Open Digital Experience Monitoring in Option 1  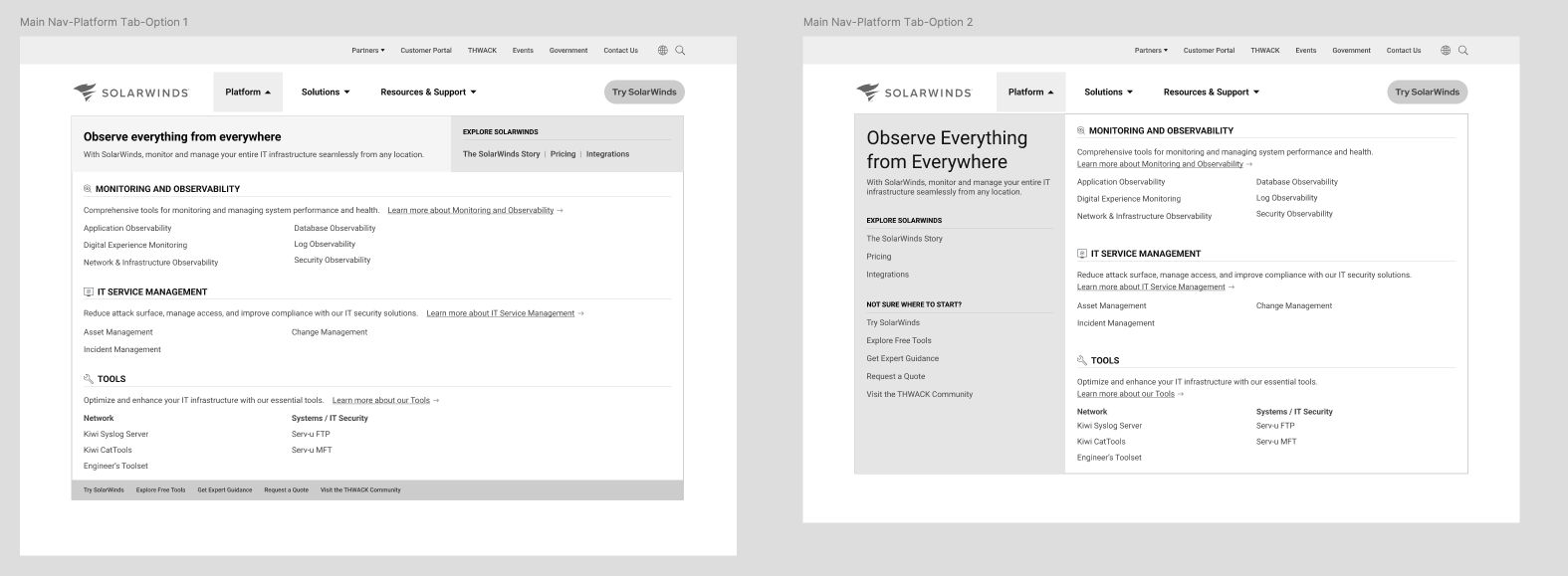[x=135, y=245]
